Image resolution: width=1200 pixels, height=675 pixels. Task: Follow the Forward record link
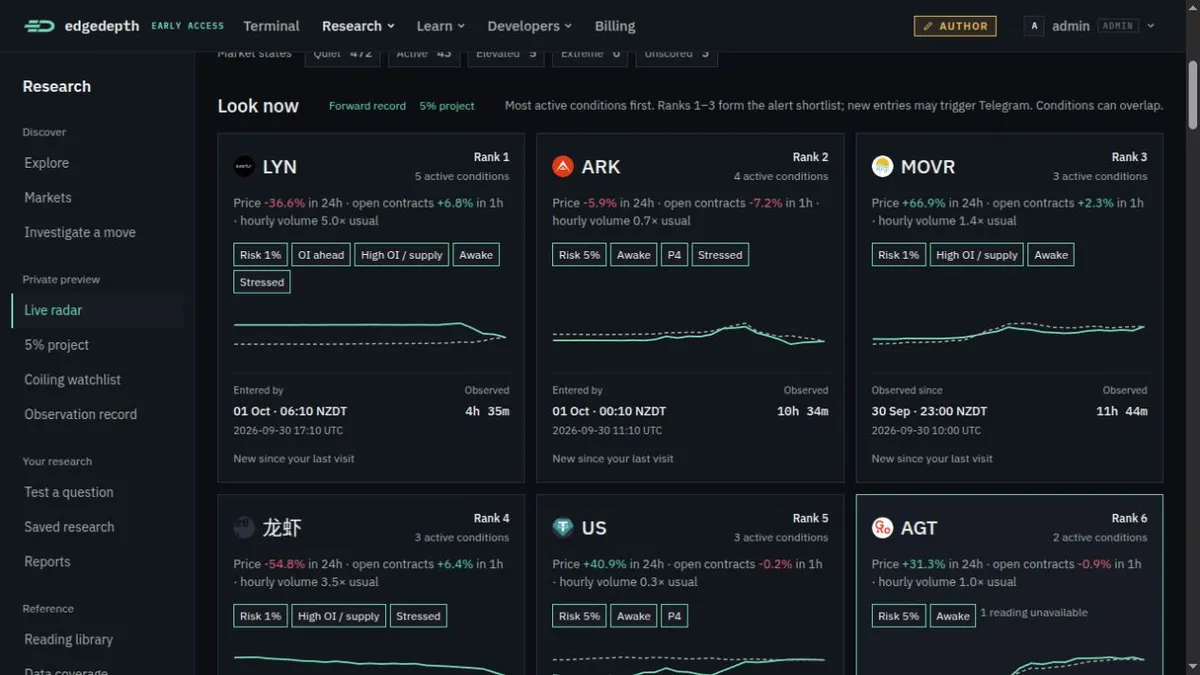point(367,106)
